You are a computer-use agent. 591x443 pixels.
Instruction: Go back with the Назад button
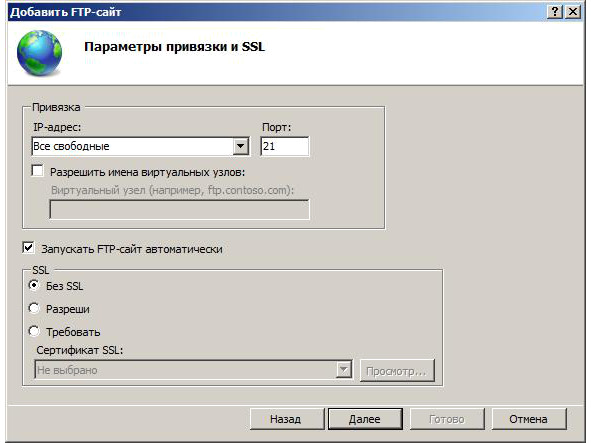(x=287, y=419)
